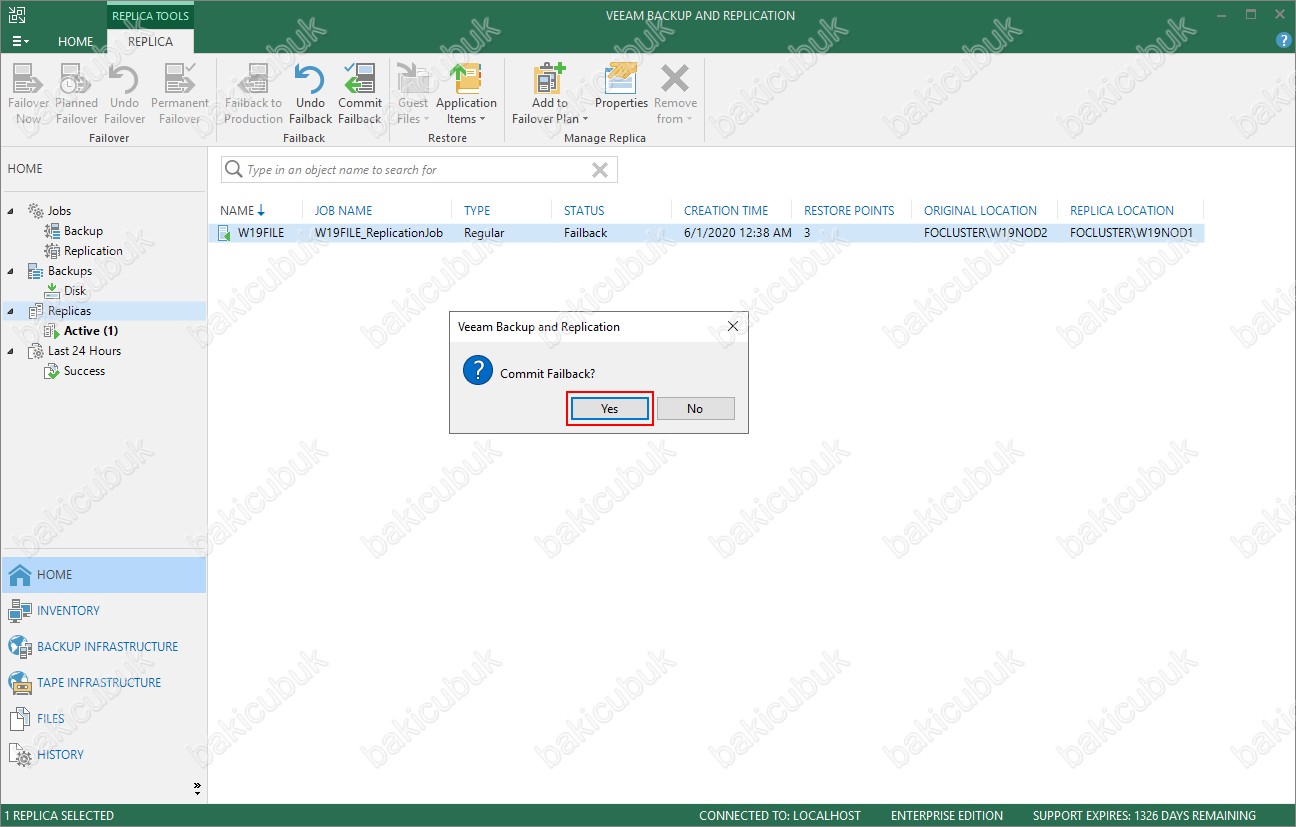Select Last 24 Hours in tree
Viewport: 1296px width, 827px height.
[84, 351]
